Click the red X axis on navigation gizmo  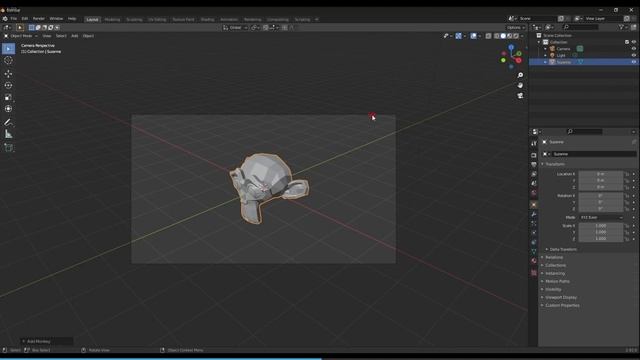click(x=519, y=60)
